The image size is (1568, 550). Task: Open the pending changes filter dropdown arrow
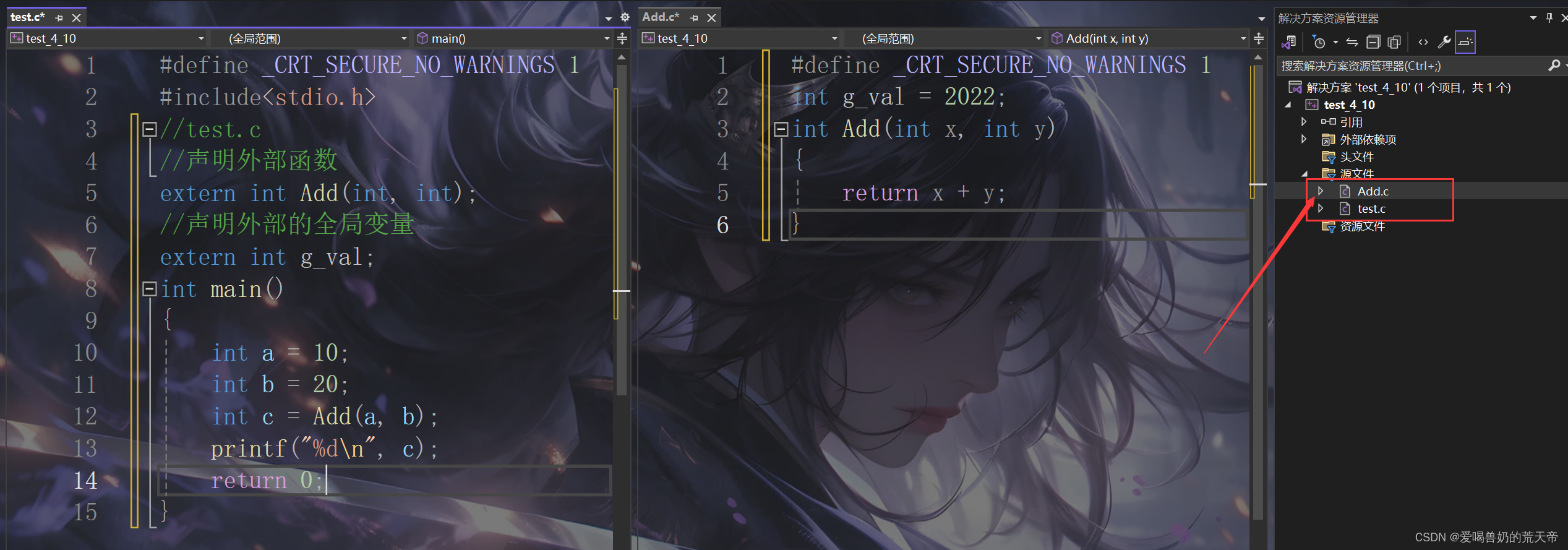[x=1335, y=42]
